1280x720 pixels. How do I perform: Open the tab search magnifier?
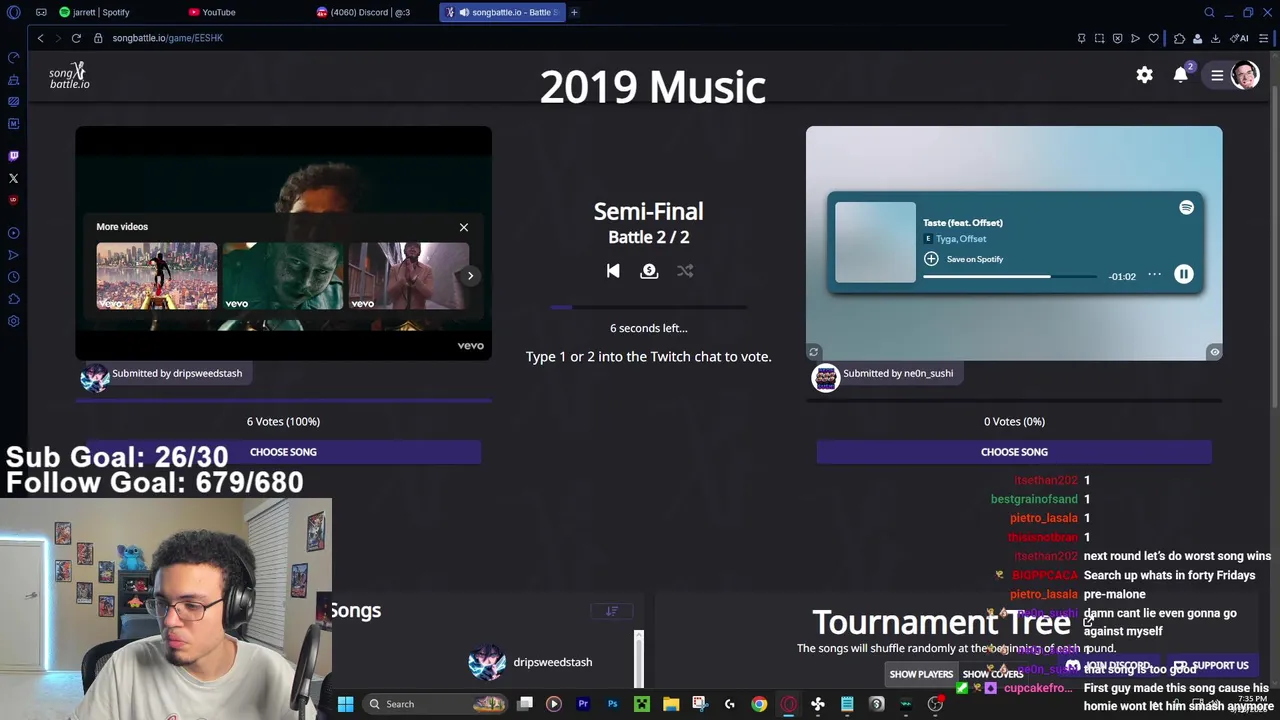[x=1209, y=12]
